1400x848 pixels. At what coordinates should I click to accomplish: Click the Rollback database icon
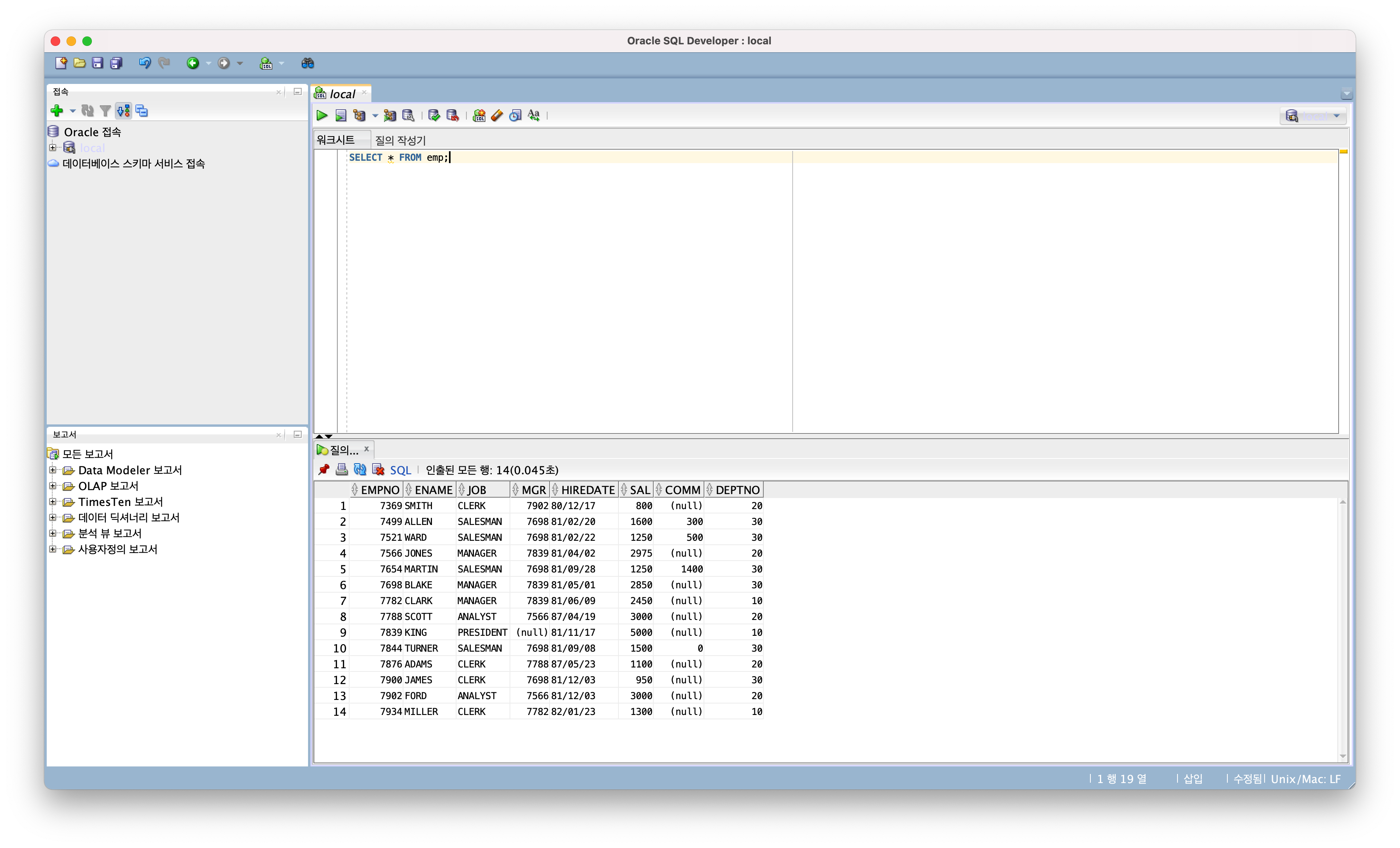452,115
